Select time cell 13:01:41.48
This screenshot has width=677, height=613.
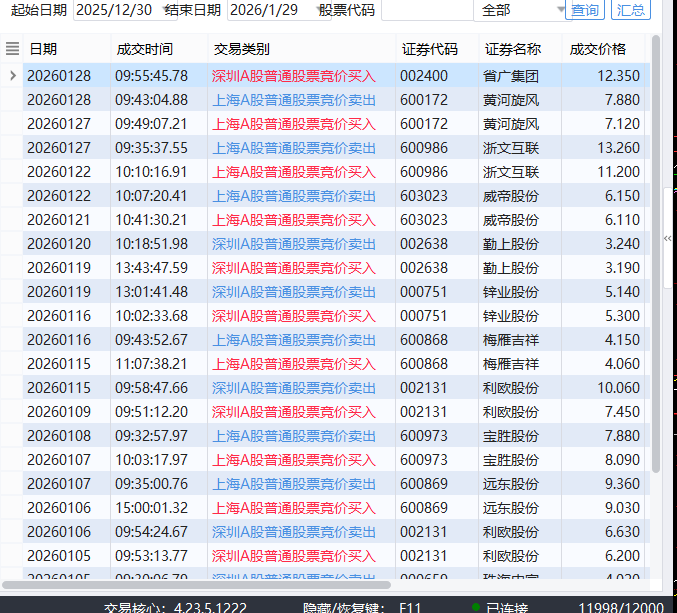point(159,292)
